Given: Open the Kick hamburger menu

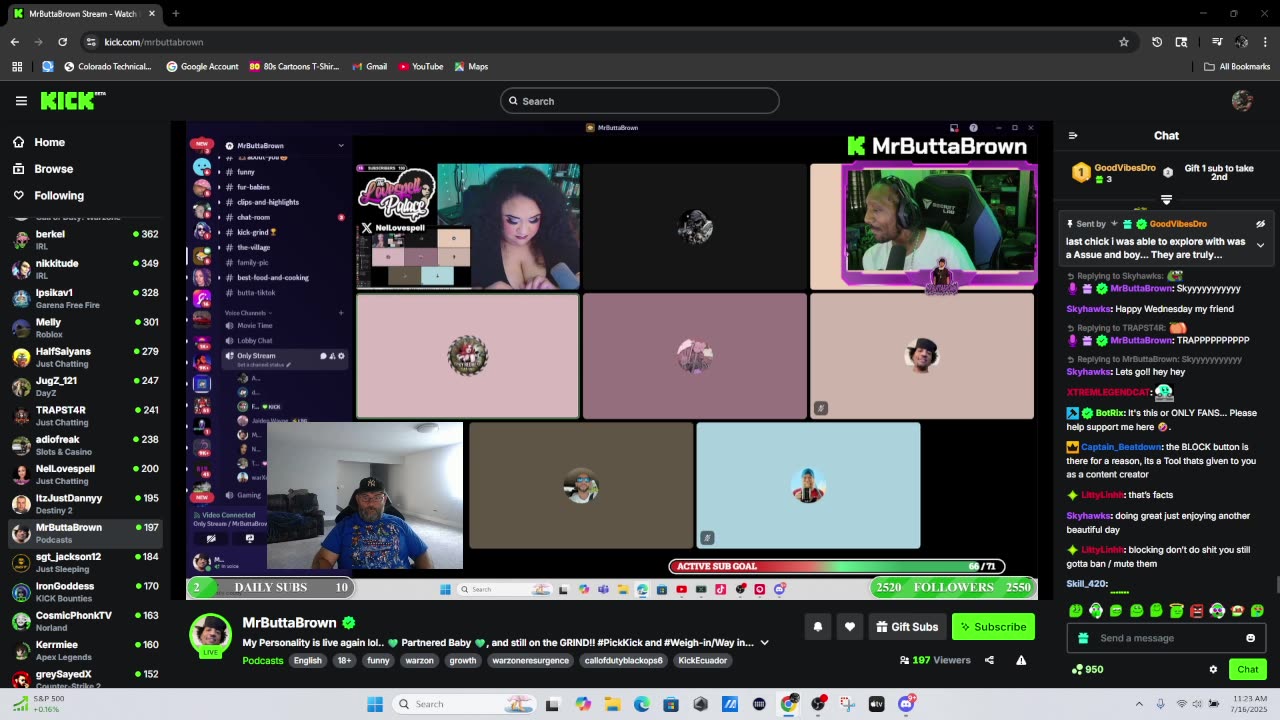Looking at the screenshot, I should pos(21,101).
